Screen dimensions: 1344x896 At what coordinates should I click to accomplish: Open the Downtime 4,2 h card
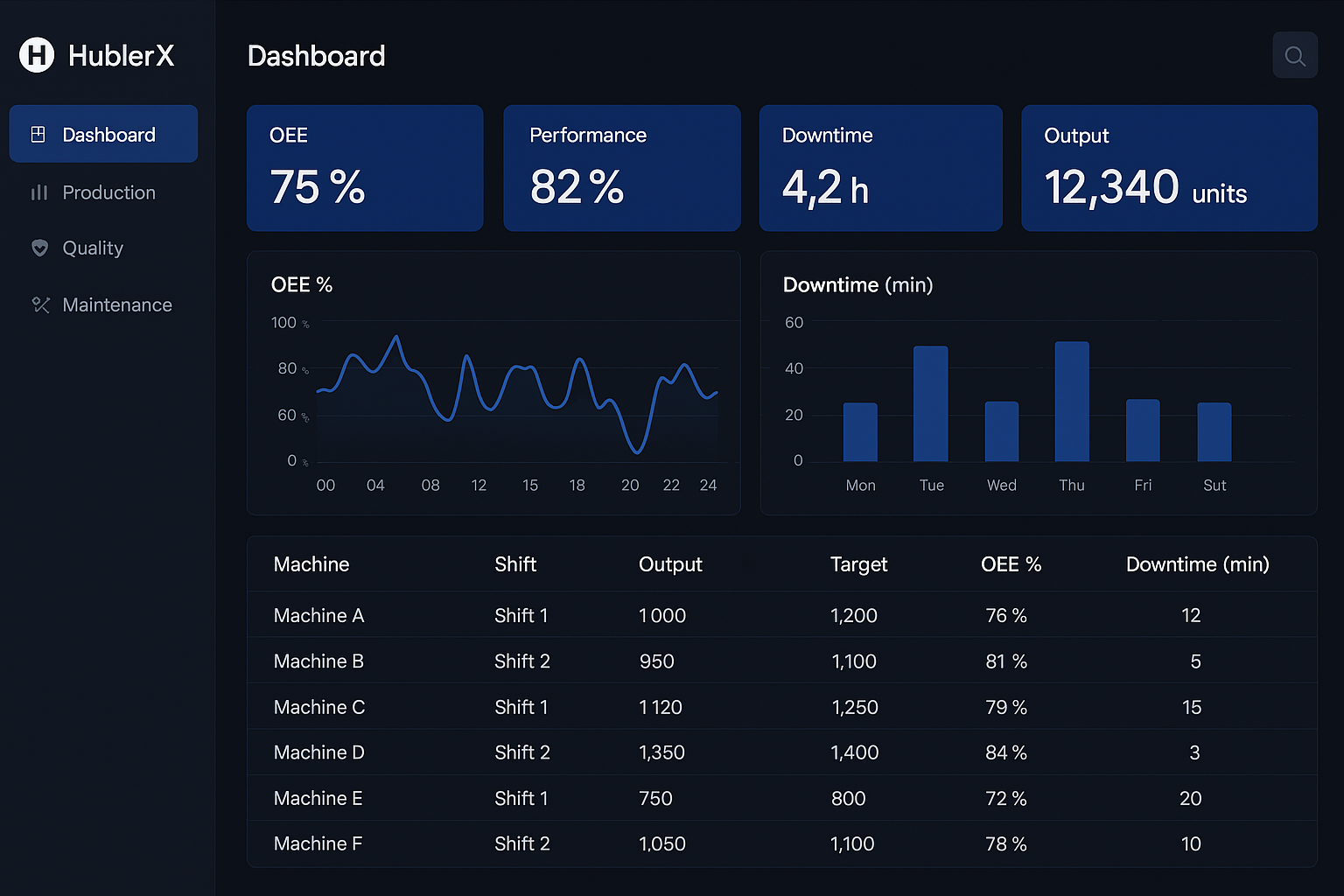pyautogui.click(x=880, y=168)
